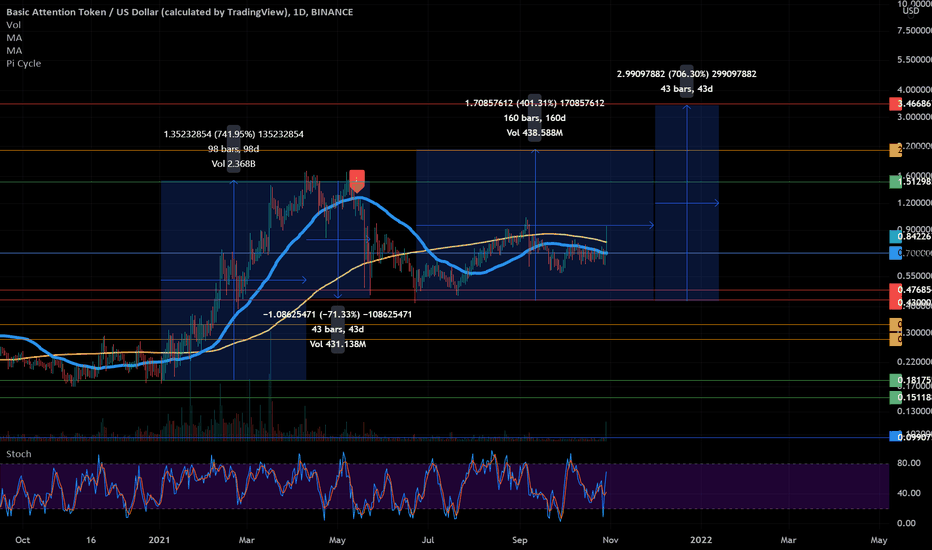The width and height of the screenshot is (932, 550).
Task: Select the 'Vol 431.138M' label
Action: [338, 344]
